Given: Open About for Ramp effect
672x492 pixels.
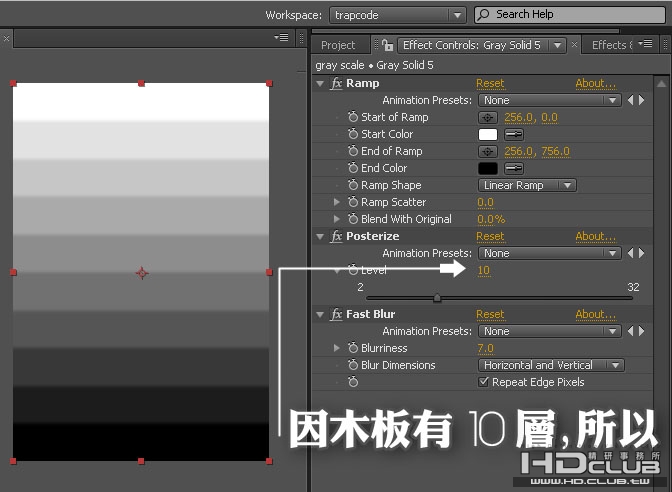Looking at the screenshot, I should click(x=595, y=83).
